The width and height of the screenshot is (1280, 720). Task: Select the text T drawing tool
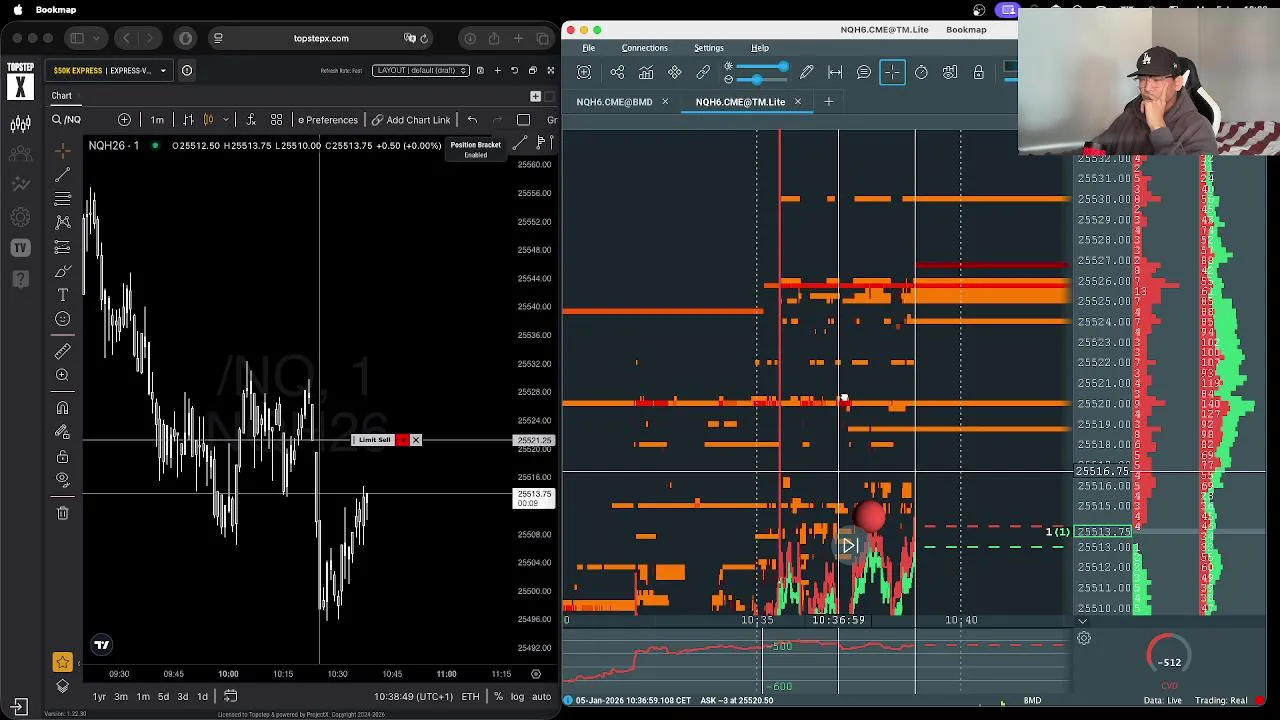click(62, 295)
